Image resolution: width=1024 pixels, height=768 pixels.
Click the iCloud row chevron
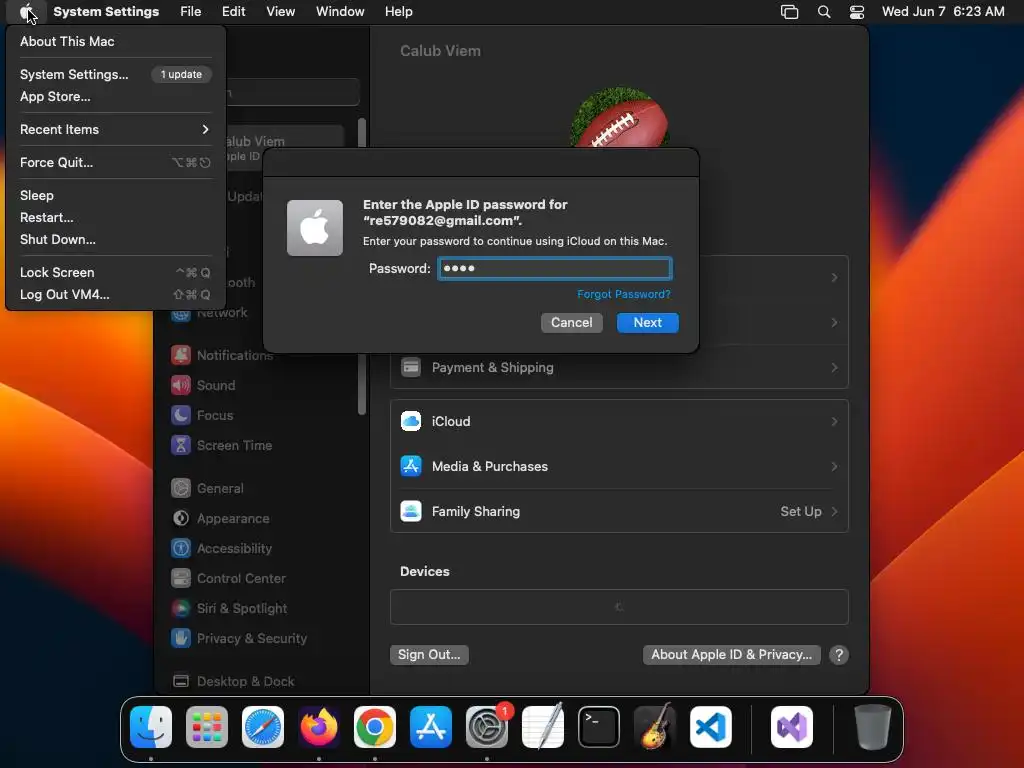tap(834, 421)
